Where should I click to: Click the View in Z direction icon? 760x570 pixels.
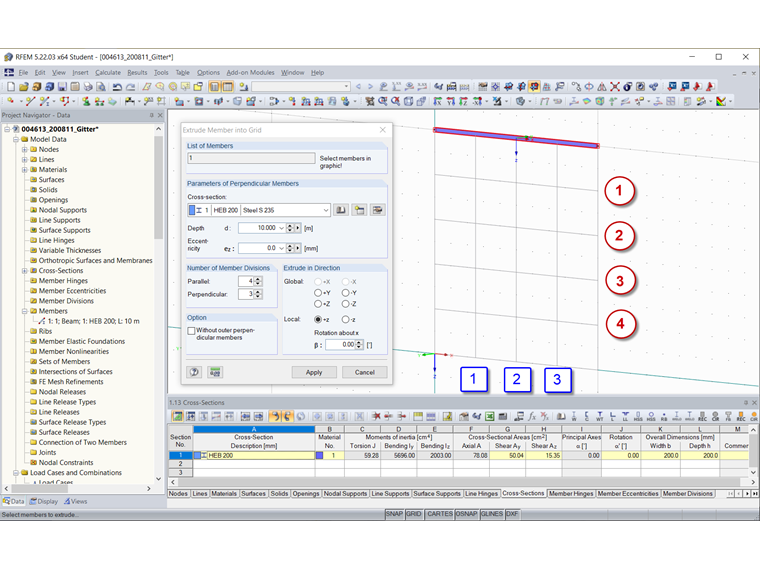(x=463, y=101)
